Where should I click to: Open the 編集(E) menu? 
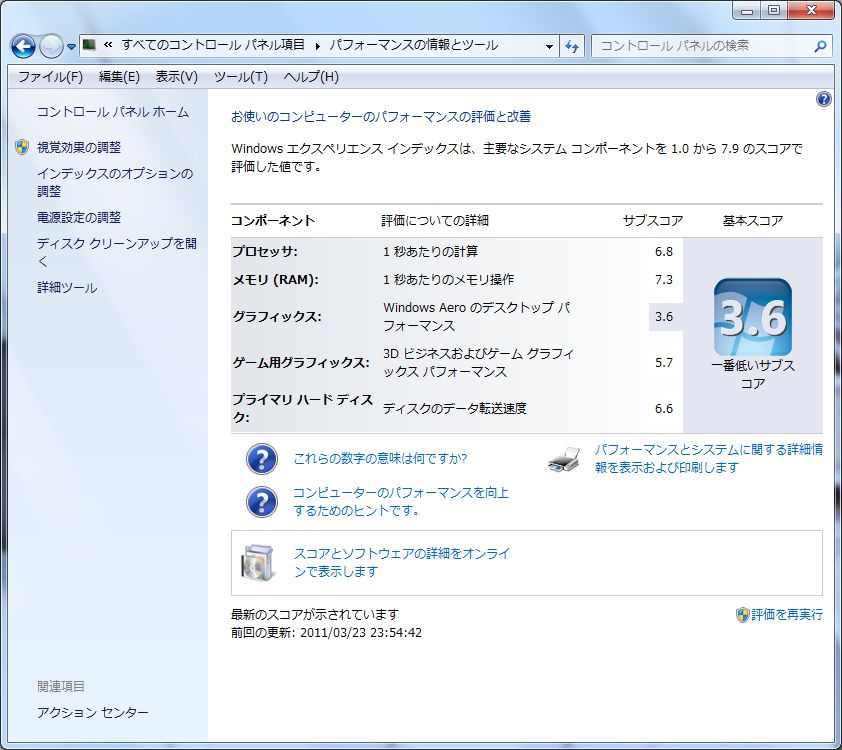tap(119, 77)
